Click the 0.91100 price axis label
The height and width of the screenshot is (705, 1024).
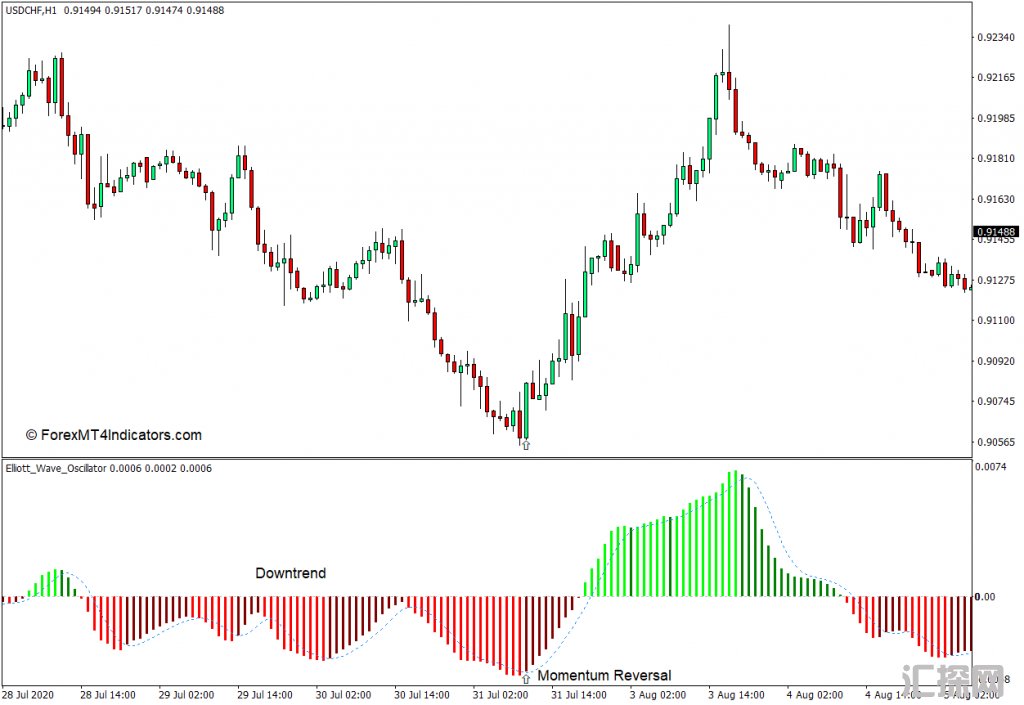pyautogui.click(x=996, y=321)
